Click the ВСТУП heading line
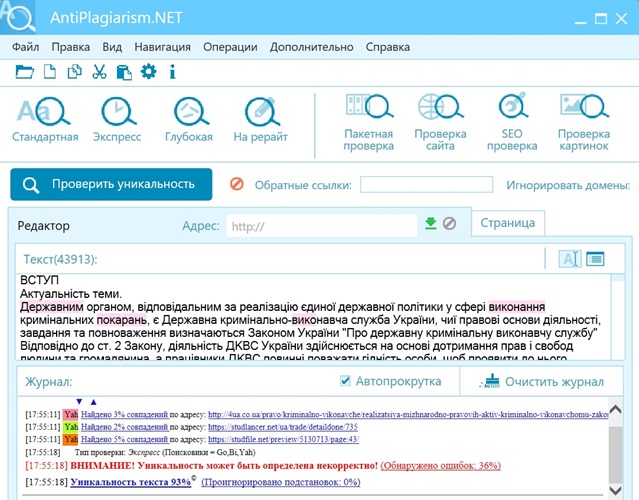639x500 pixels. (40, 280)
